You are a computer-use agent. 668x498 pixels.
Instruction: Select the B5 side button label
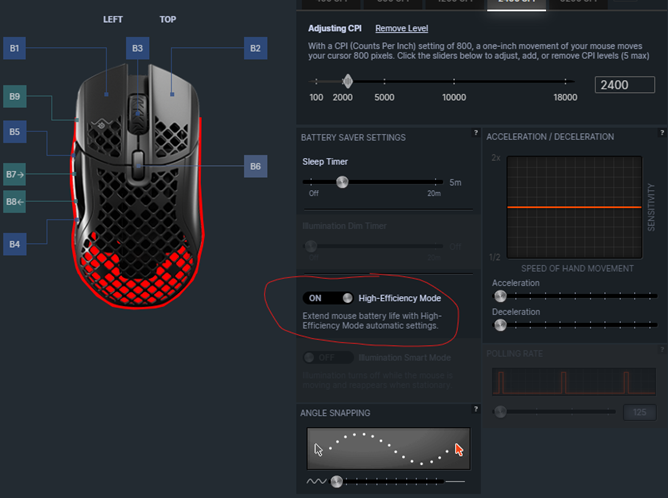coord(14,132)
